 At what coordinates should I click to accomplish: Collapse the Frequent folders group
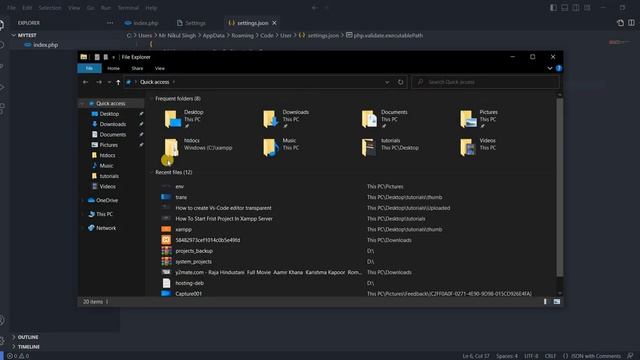(151, 99)
